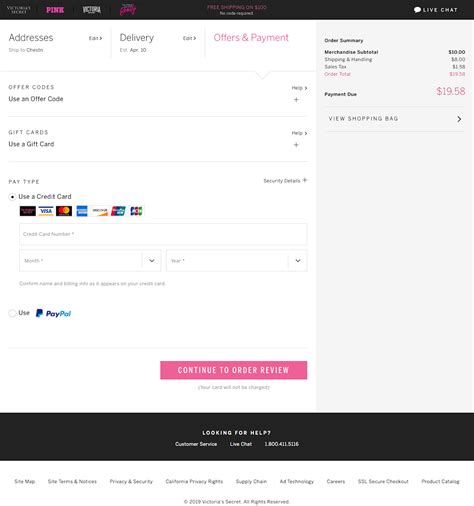Click the Beauty script logo

click(x=128, y=10)
